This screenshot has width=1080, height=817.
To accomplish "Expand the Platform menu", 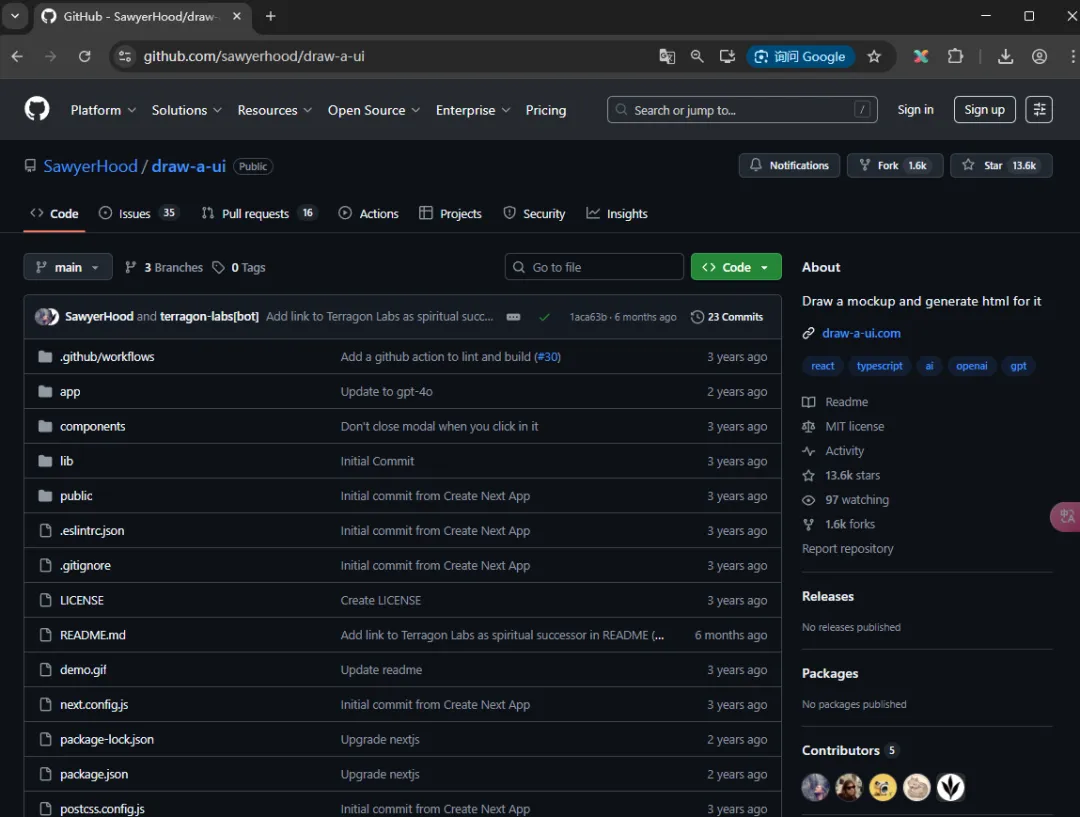I will (x=103, y=110).
